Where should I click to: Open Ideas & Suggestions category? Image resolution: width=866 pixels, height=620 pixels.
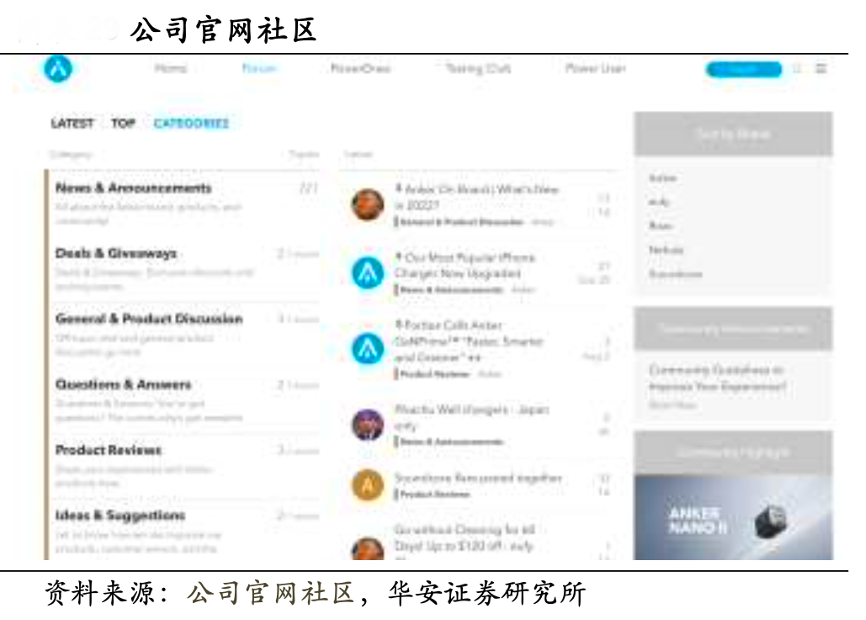[x=120, y=516]
